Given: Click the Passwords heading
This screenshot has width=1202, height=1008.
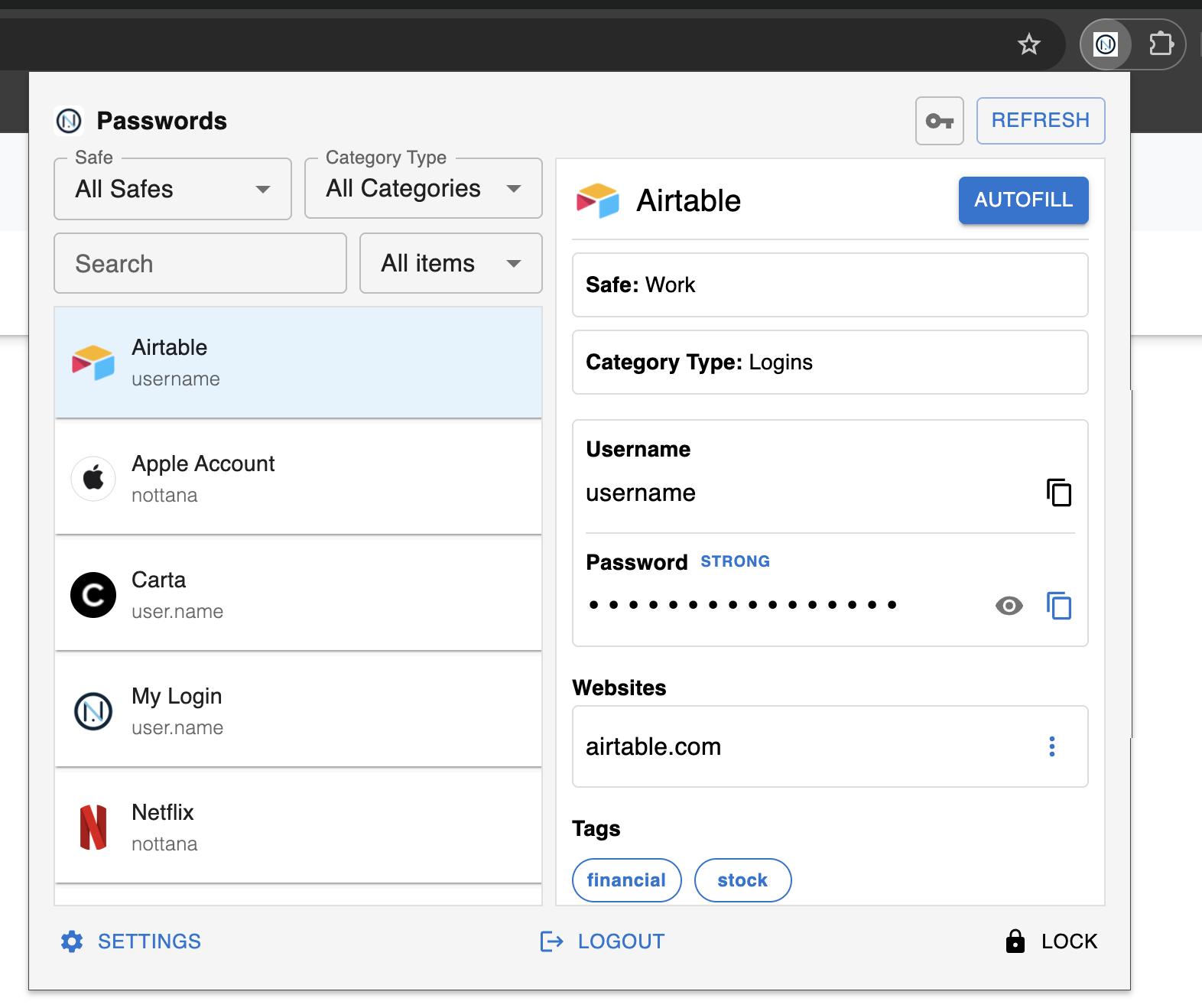Looking at the screenshot, I should [162, 121].
